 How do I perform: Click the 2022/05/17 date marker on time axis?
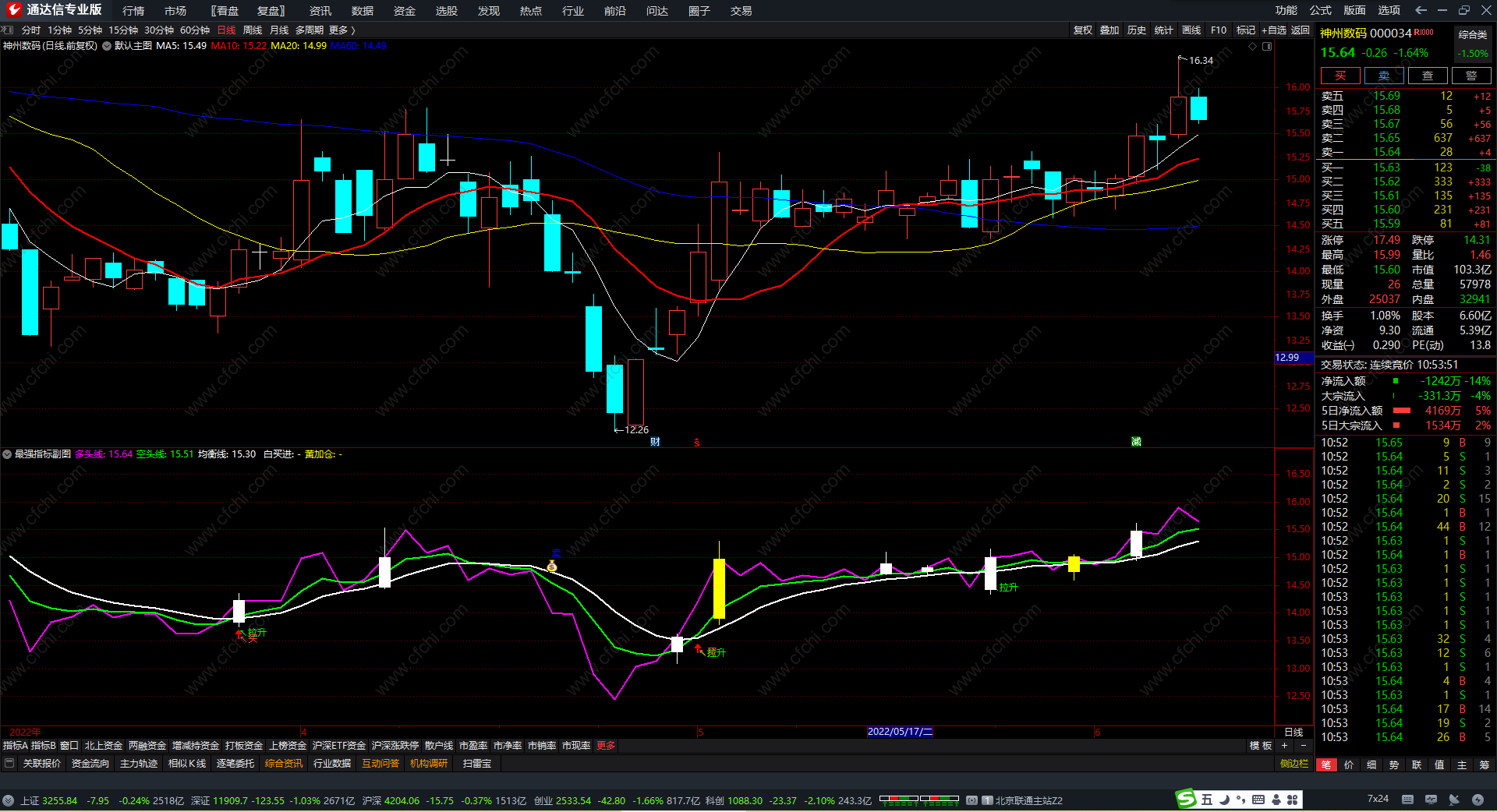(x=900, y=732)
